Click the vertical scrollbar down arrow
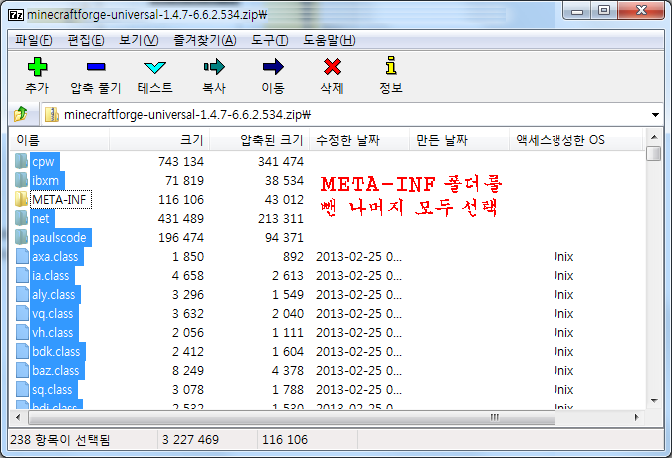This screenshot has width=672, height=458. click(x=654, y=401)
